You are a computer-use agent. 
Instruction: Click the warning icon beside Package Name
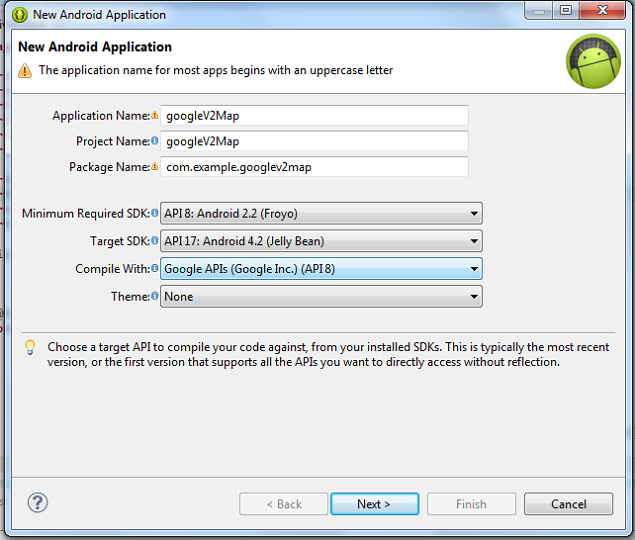tap(155, 166)
